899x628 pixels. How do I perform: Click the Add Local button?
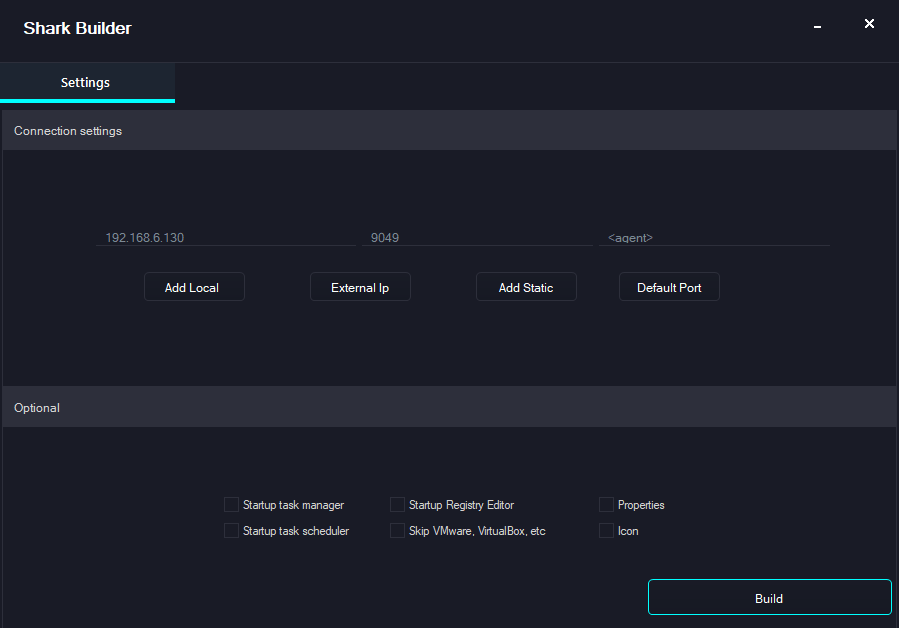(x=194, y=287)
